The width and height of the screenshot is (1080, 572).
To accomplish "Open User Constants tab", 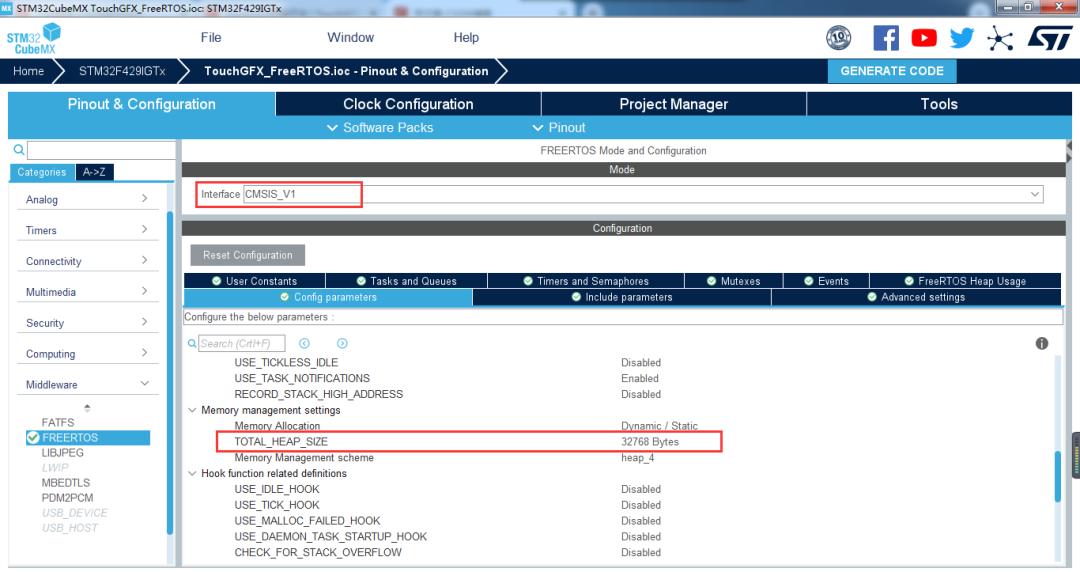I will [254, 281].
